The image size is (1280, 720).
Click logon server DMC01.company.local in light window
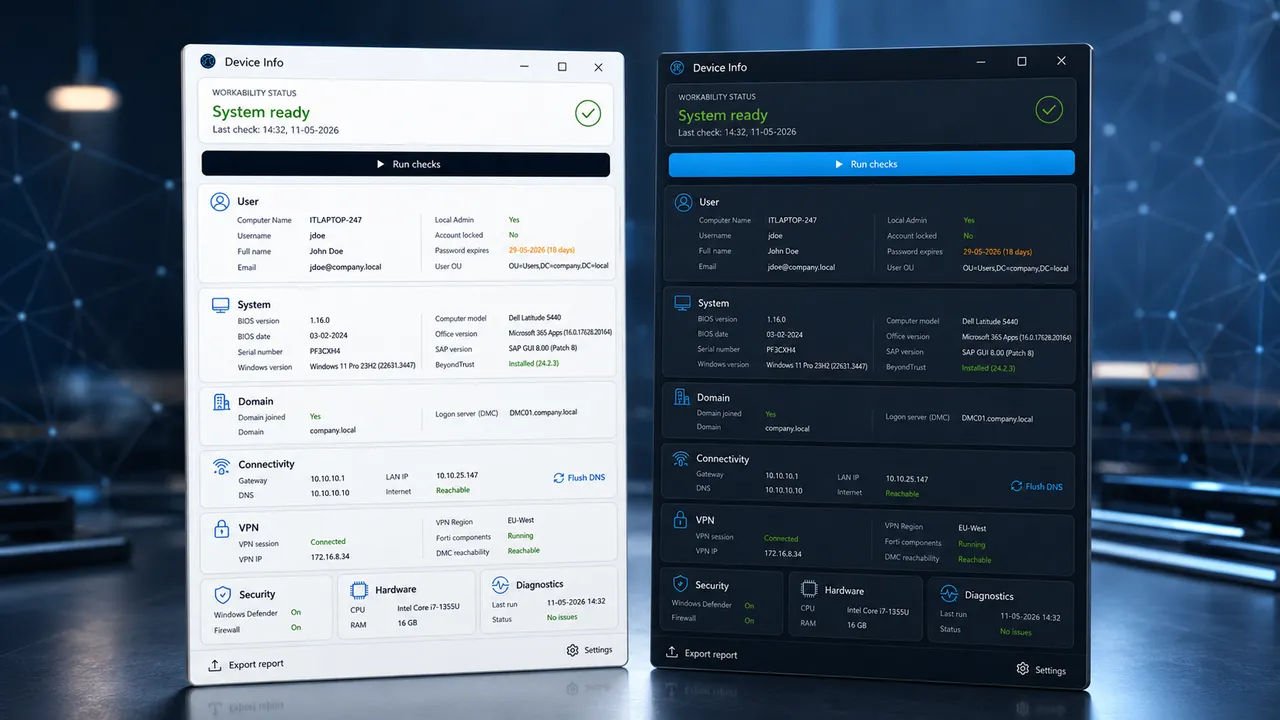(x=543, y=412)
